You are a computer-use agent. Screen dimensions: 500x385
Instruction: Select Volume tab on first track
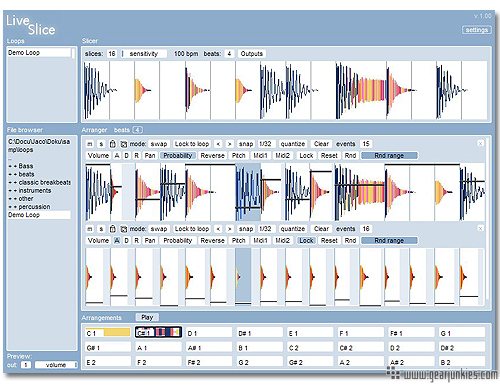pos(98,156)
